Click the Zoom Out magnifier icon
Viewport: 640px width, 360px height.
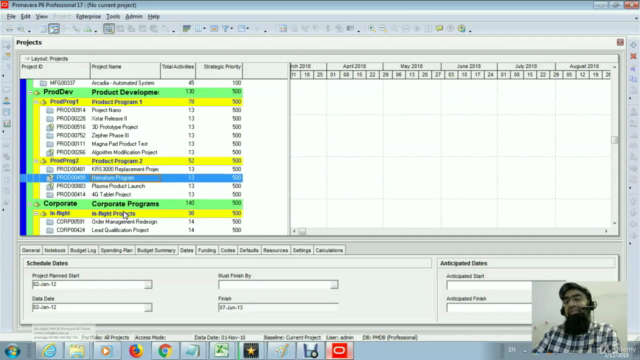pos(383,29)
